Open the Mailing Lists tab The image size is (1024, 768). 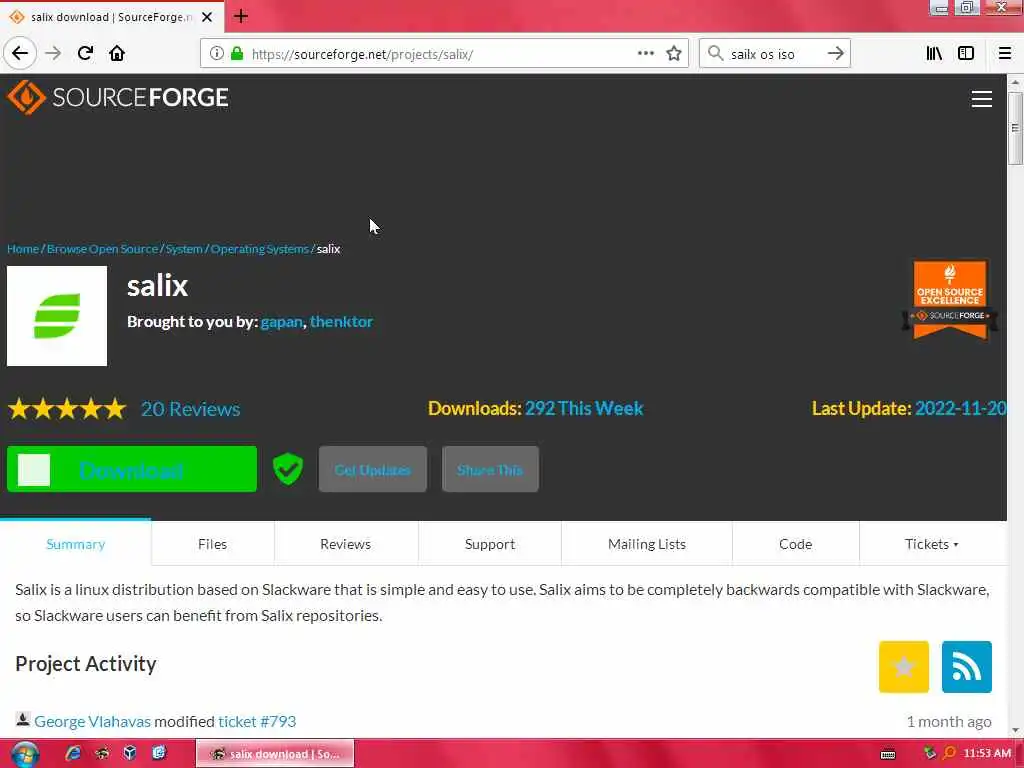647,544
